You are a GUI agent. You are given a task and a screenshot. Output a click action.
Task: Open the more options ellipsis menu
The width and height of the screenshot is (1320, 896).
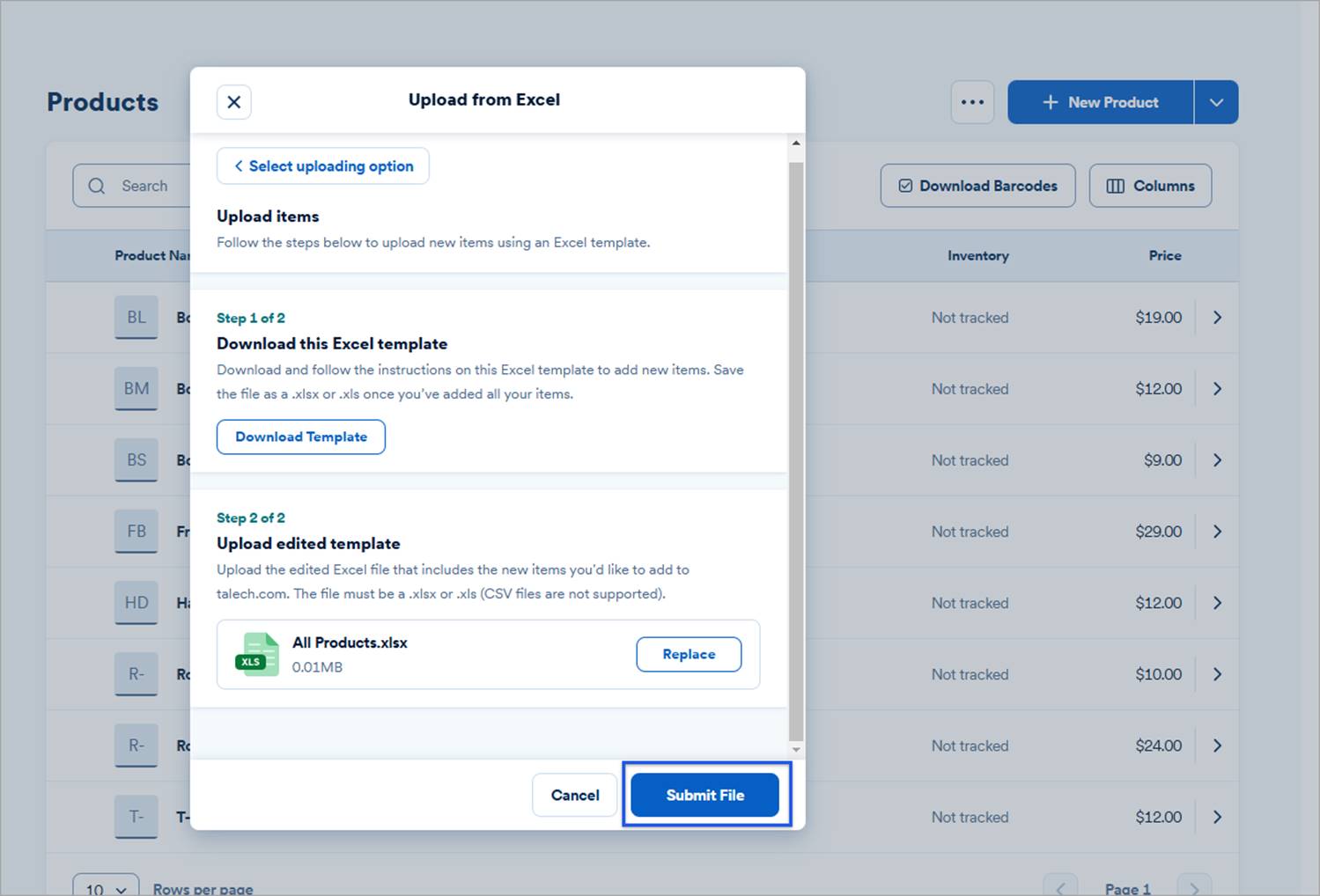click(x=971, y=102)
